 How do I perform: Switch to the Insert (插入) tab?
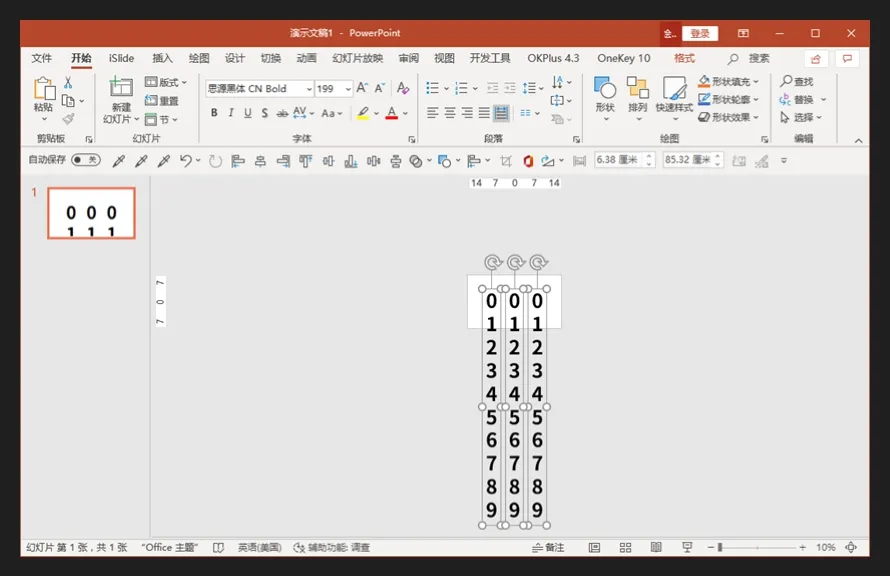pos(162,58)
